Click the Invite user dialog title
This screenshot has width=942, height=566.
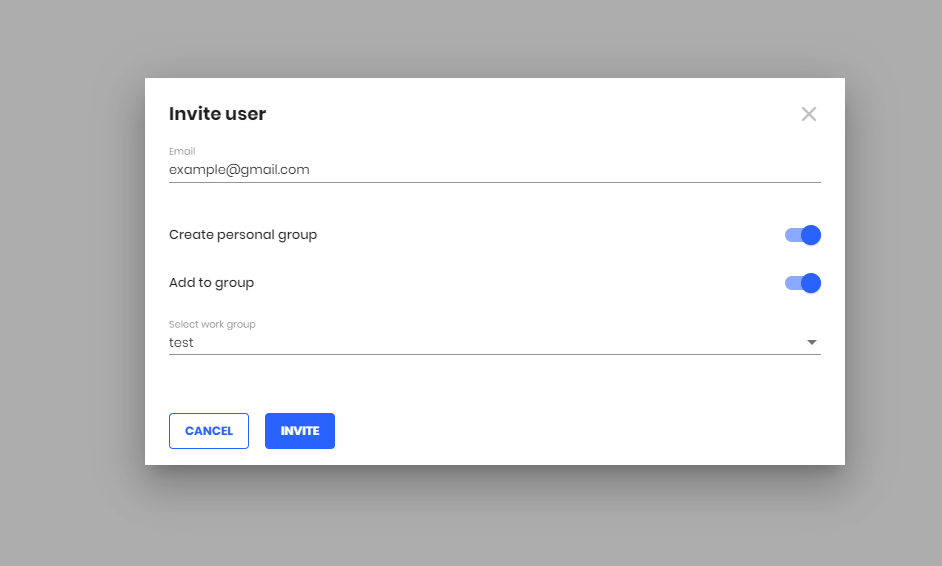pyautogui.click(x=217, y=114)
